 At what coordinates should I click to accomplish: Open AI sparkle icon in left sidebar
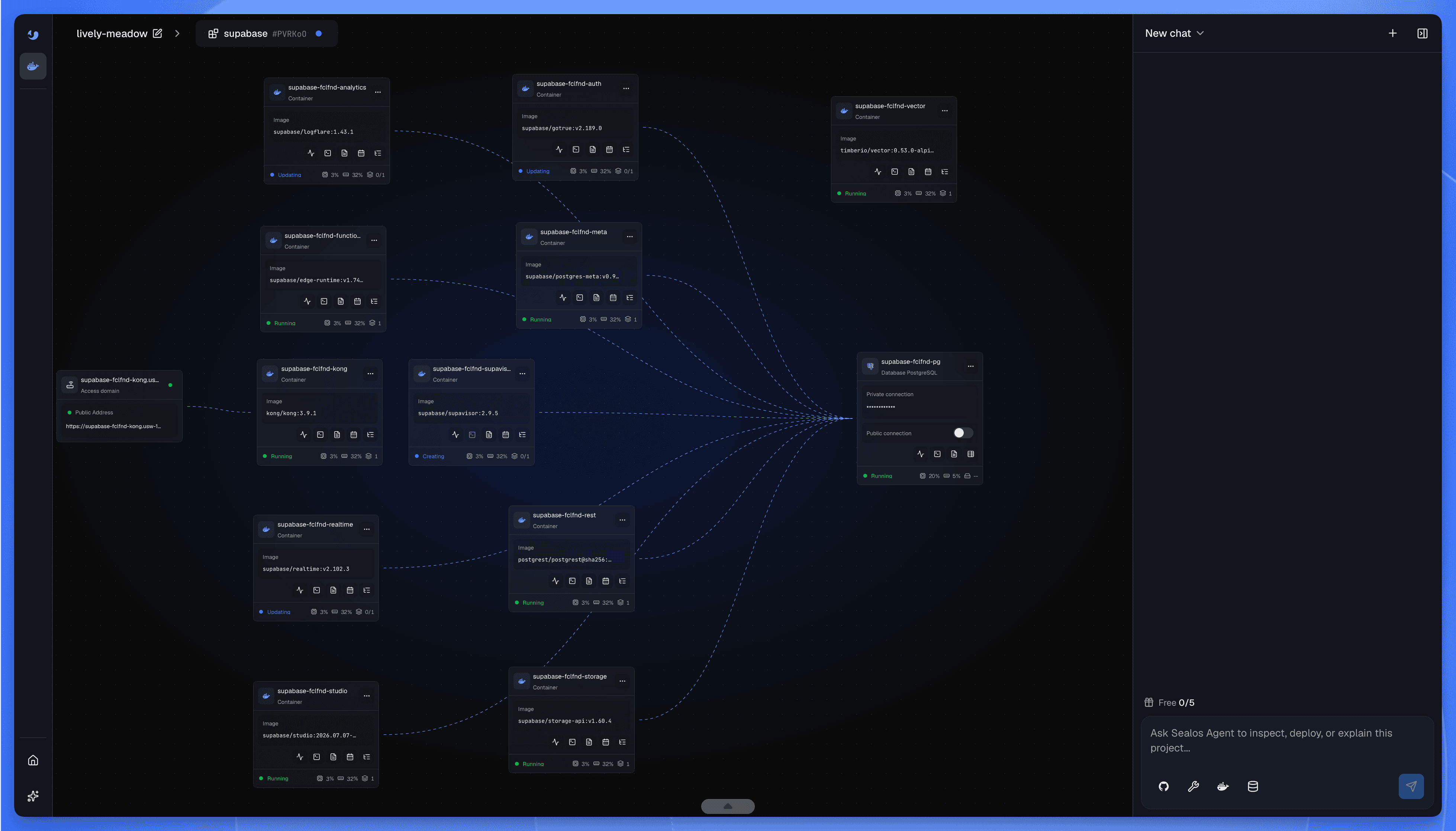click(33, 796)
